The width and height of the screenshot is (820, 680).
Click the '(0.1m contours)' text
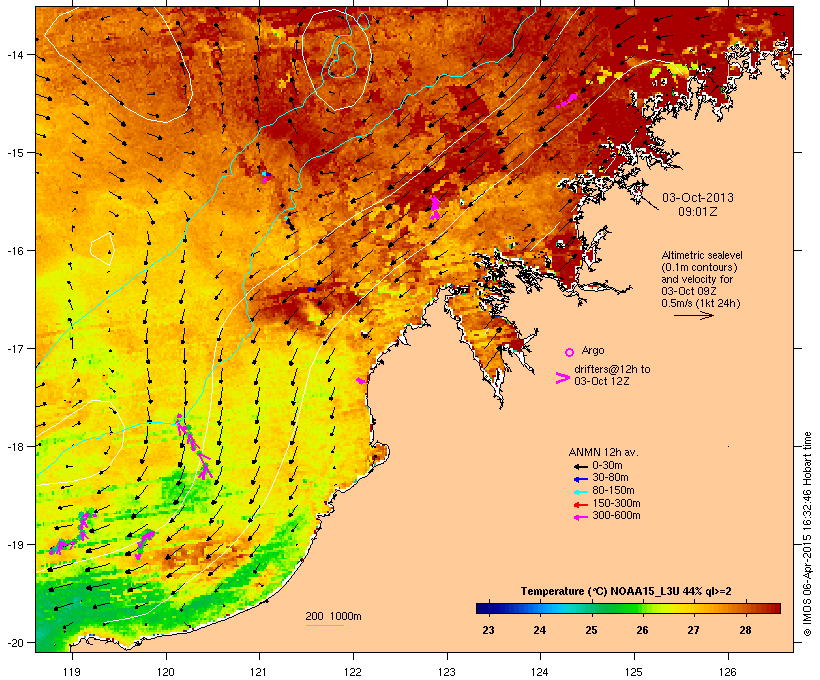click(699, 267)
